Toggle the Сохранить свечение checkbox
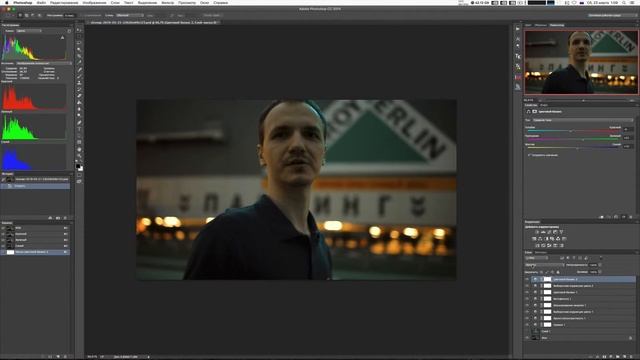This screenshot has height=360, width=640. [529, 155]
